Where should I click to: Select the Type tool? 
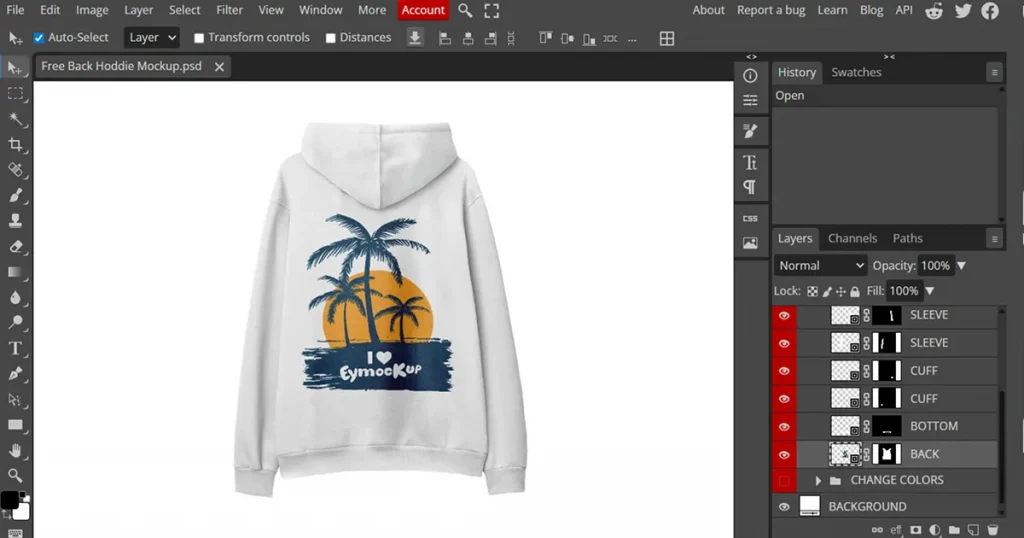coord(15,348)
